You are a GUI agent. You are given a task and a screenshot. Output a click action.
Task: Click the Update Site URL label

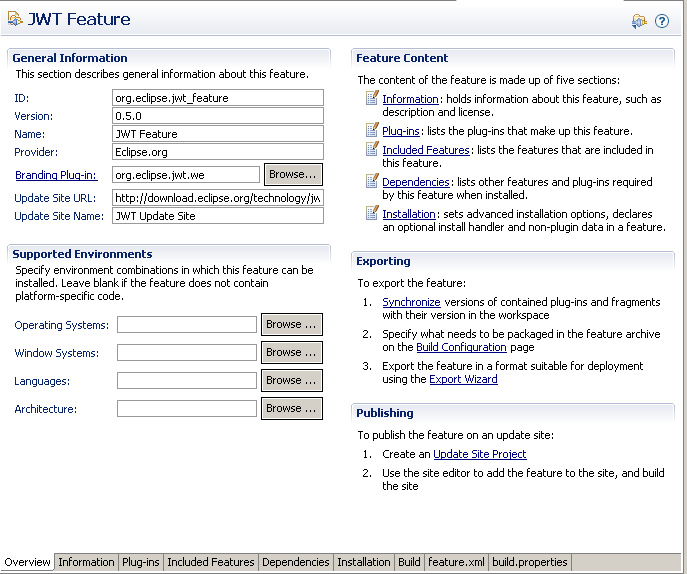[55, 198]
